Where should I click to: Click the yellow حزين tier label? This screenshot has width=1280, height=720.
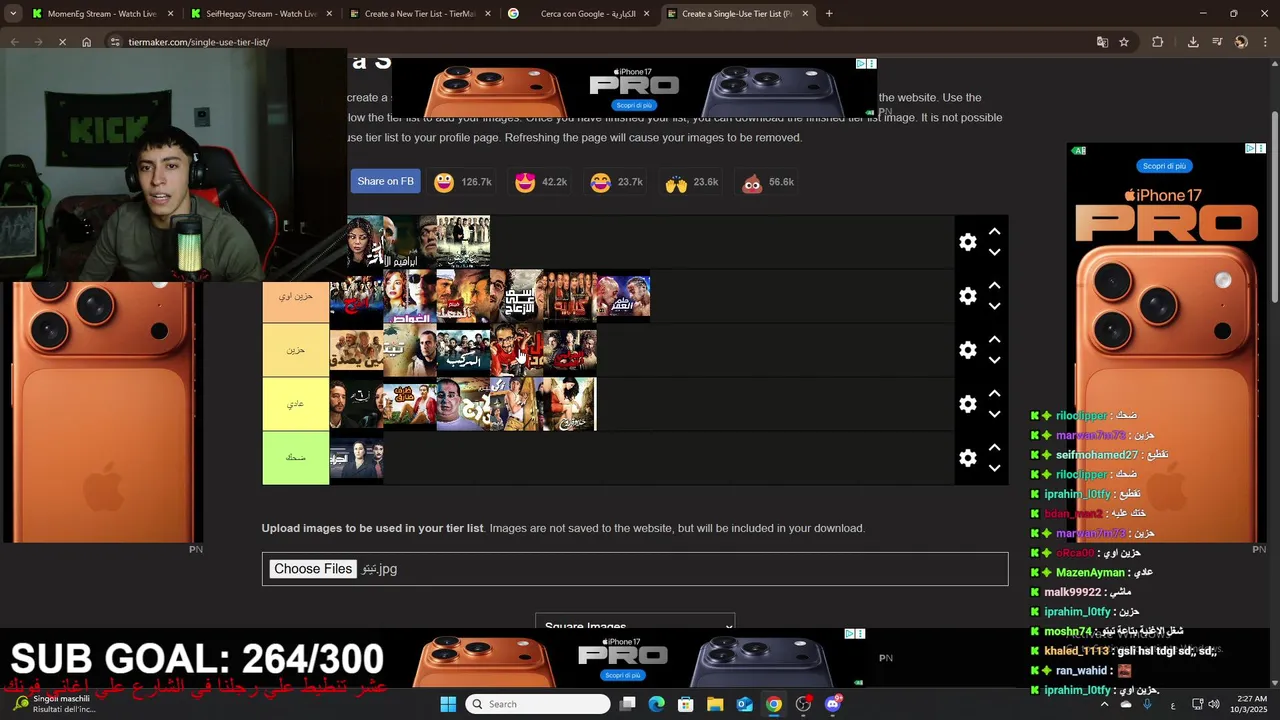[x=295, y=350]
